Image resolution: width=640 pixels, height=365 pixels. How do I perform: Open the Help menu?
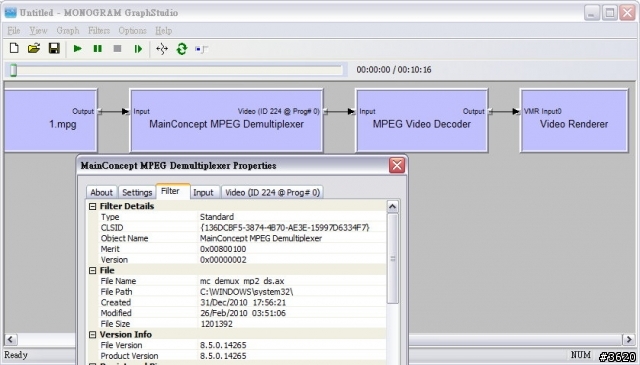click(x=163, y=31)
